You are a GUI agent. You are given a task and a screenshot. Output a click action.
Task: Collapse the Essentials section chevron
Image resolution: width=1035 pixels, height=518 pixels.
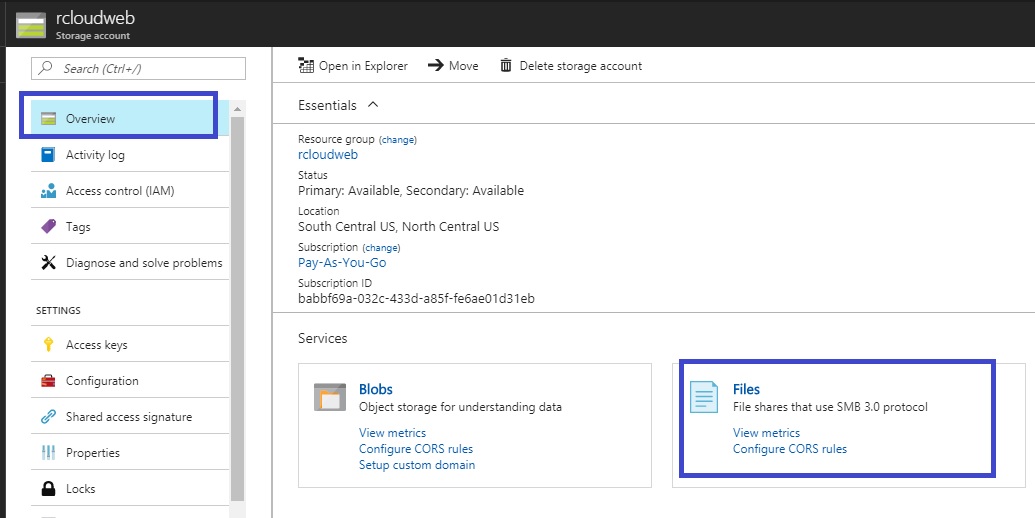pos(373,105)
